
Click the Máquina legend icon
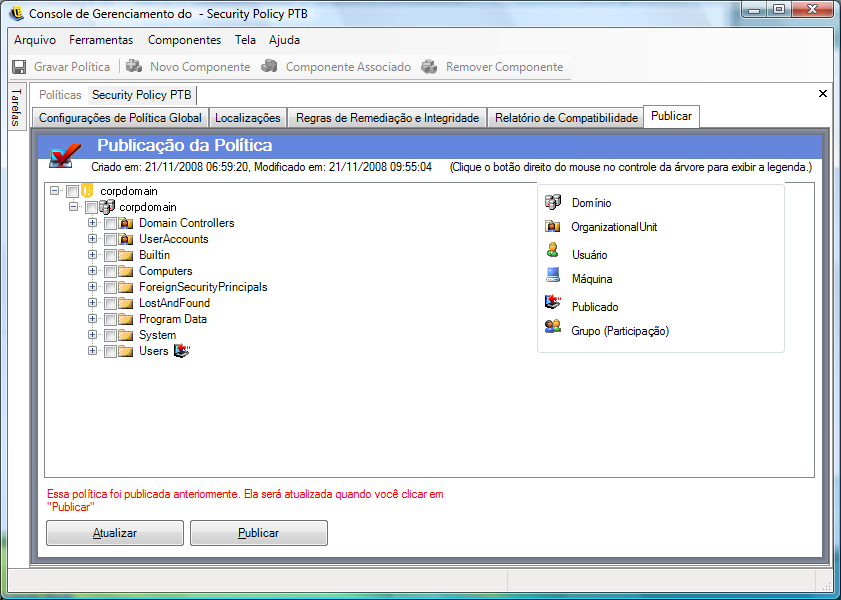coord(553,275)
